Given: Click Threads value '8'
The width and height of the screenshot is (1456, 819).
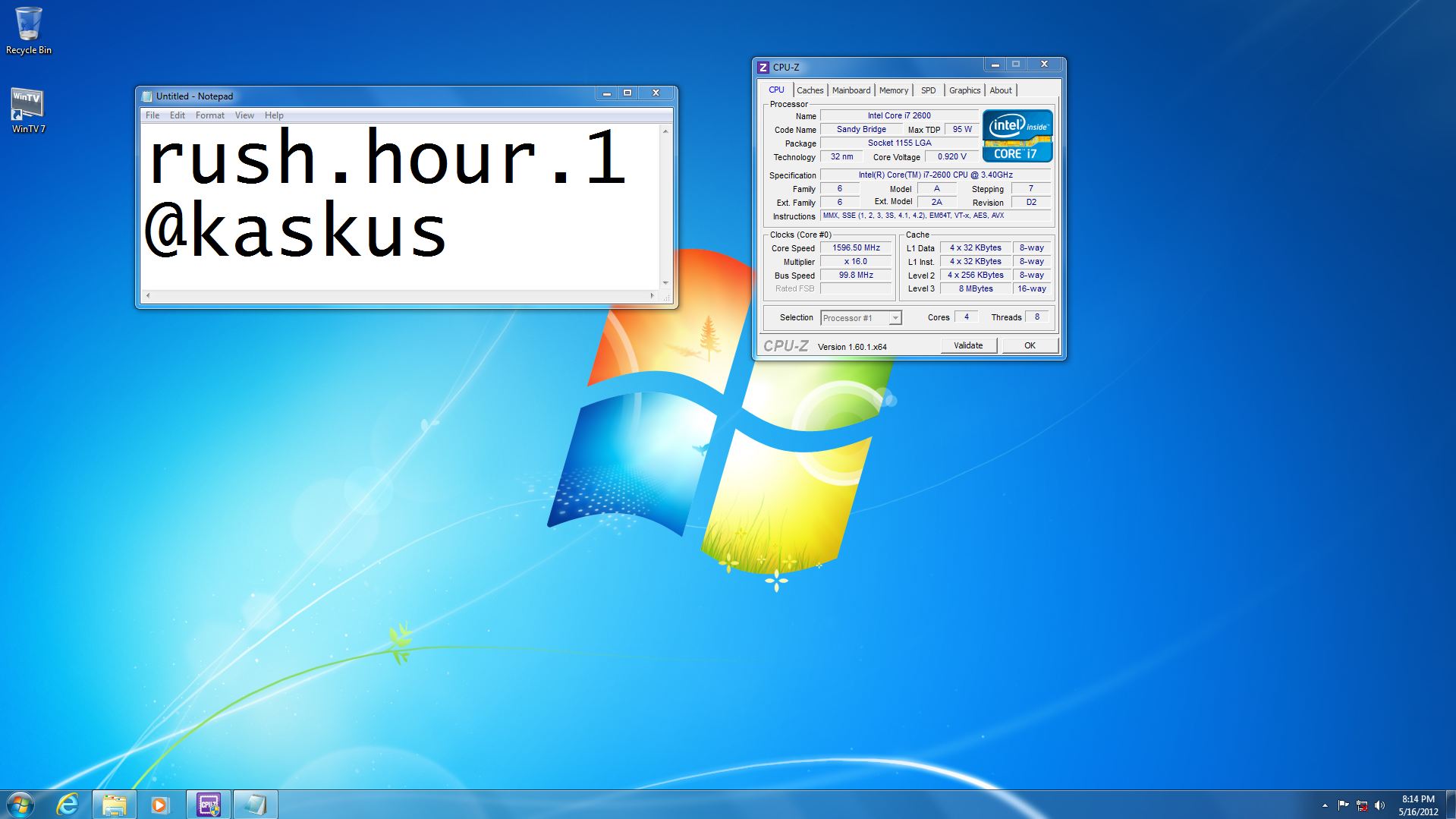Looking at the screenshot, I should click(1037, 317).
